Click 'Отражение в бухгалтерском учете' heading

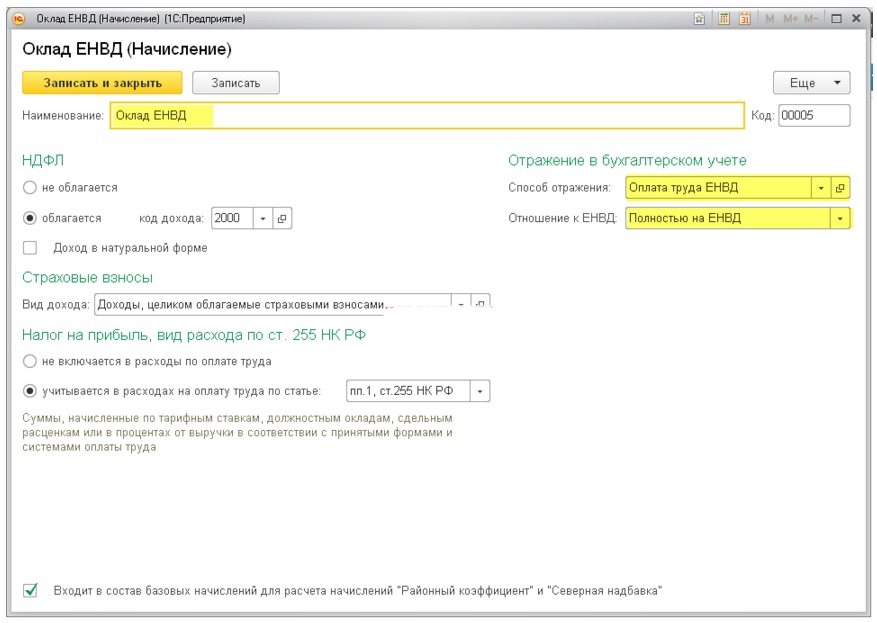click(627, 161)
